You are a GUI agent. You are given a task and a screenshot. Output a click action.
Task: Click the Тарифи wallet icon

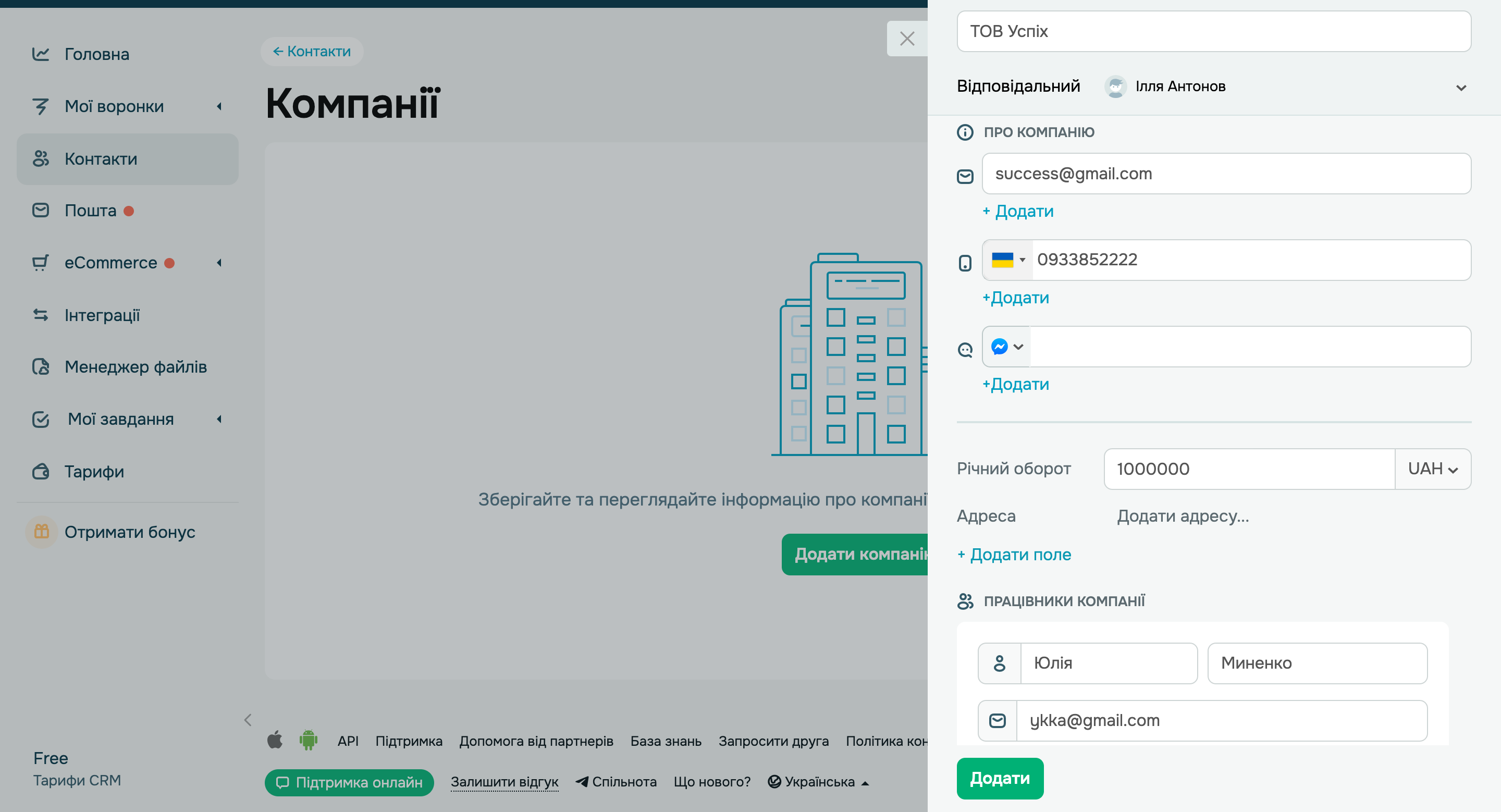pos(41,471)
